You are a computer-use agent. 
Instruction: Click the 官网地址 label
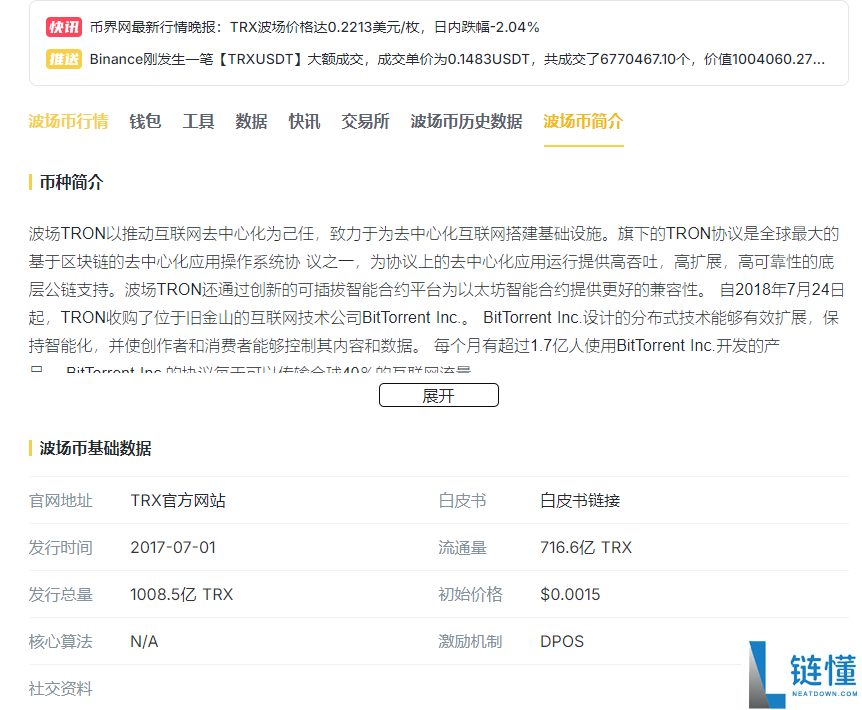point(60,501)
